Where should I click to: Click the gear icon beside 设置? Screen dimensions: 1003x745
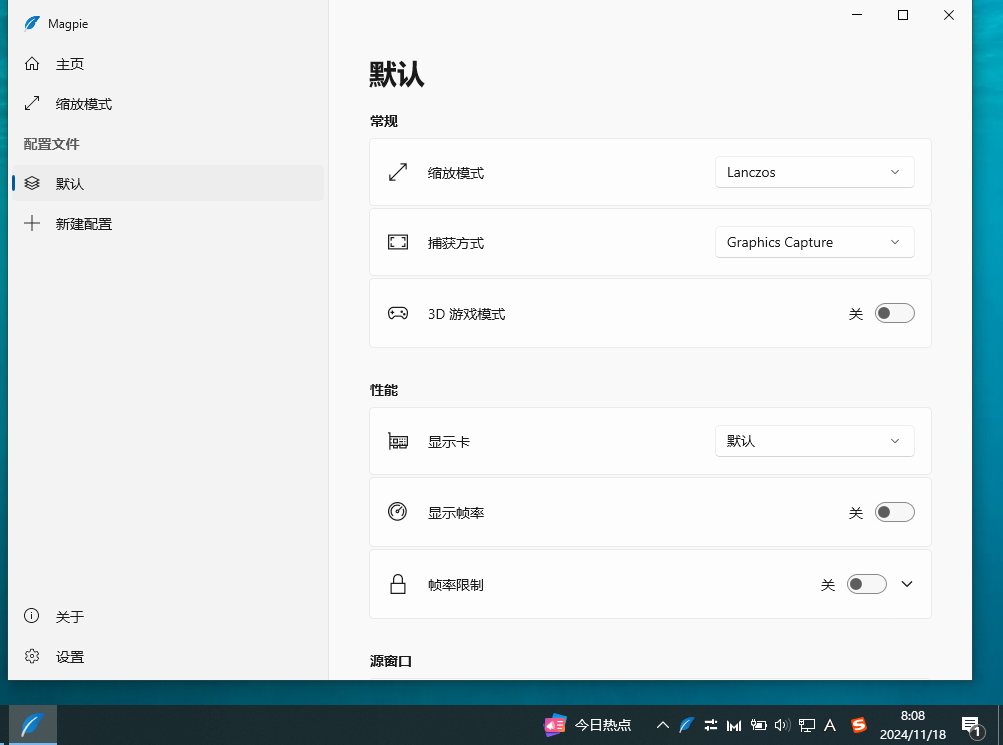point(32,656)
